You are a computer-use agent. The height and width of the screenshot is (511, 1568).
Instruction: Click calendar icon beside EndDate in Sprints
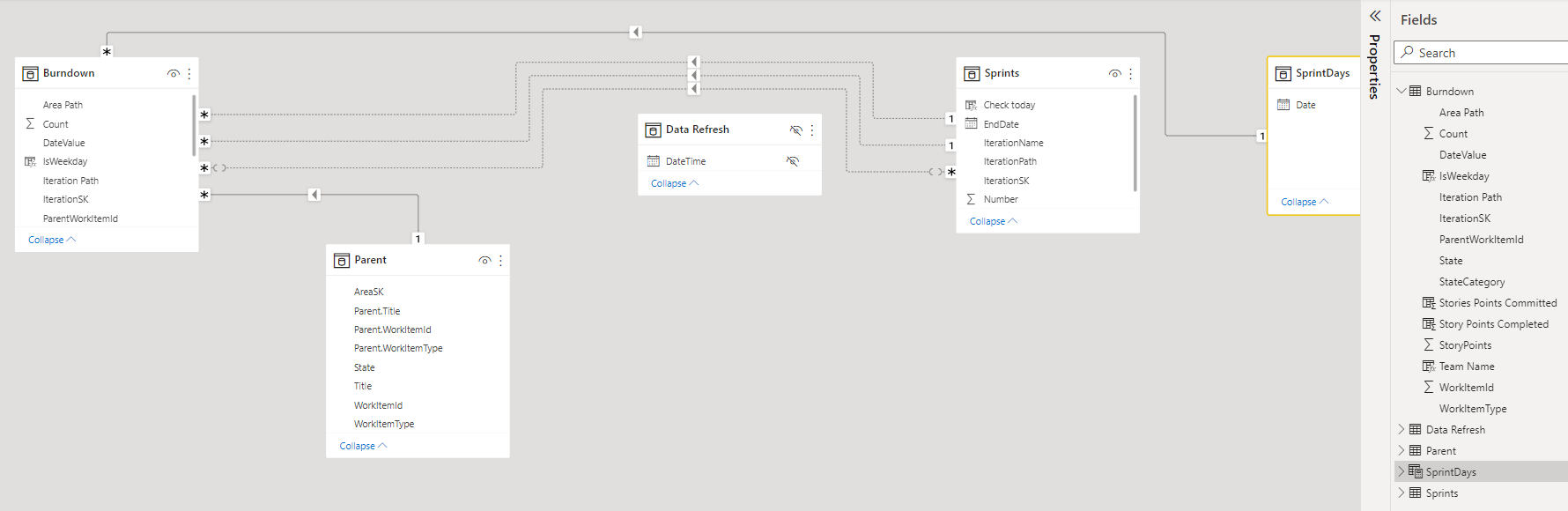972,124
